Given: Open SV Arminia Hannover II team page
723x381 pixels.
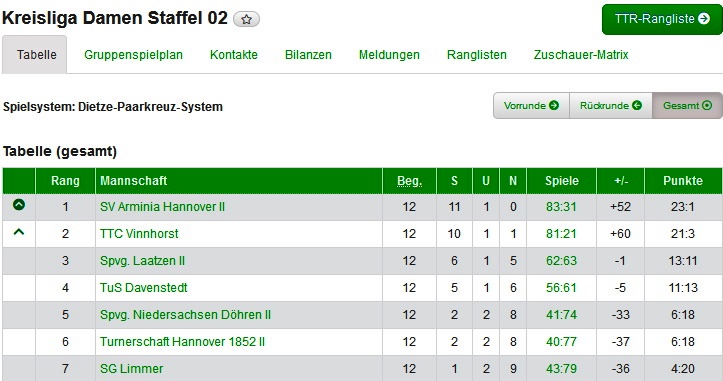Looking at the screenshot, I should point(162,207).
